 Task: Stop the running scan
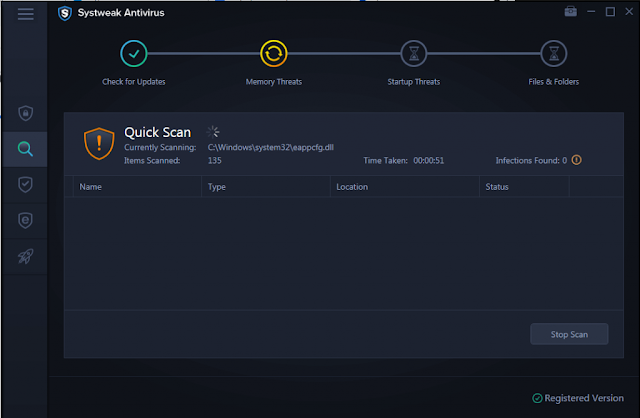tap(569, 334)
